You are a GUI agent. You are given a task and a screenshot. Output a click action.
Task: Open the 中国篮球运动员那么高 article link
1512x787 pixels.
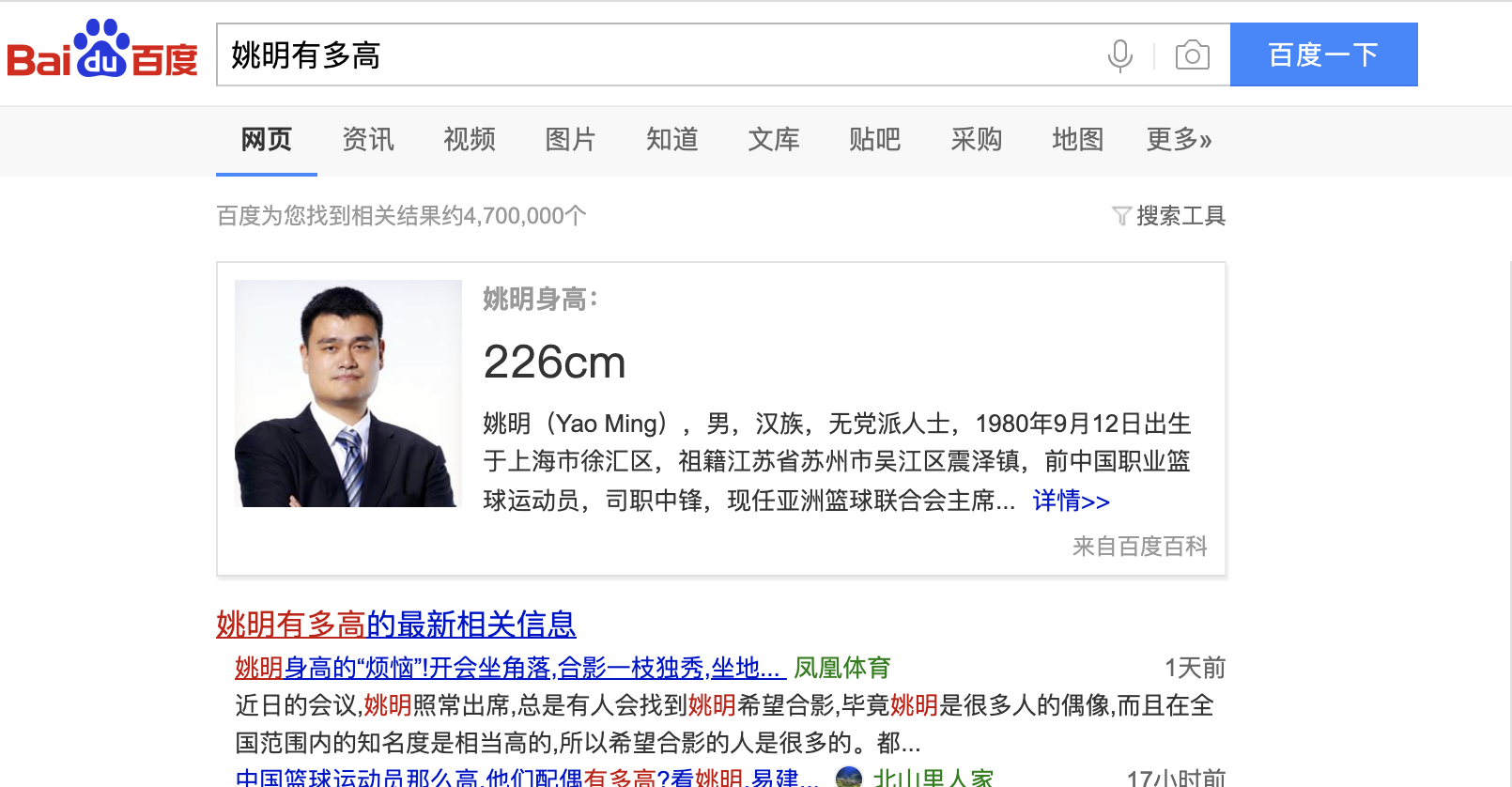tap(527, 777)
